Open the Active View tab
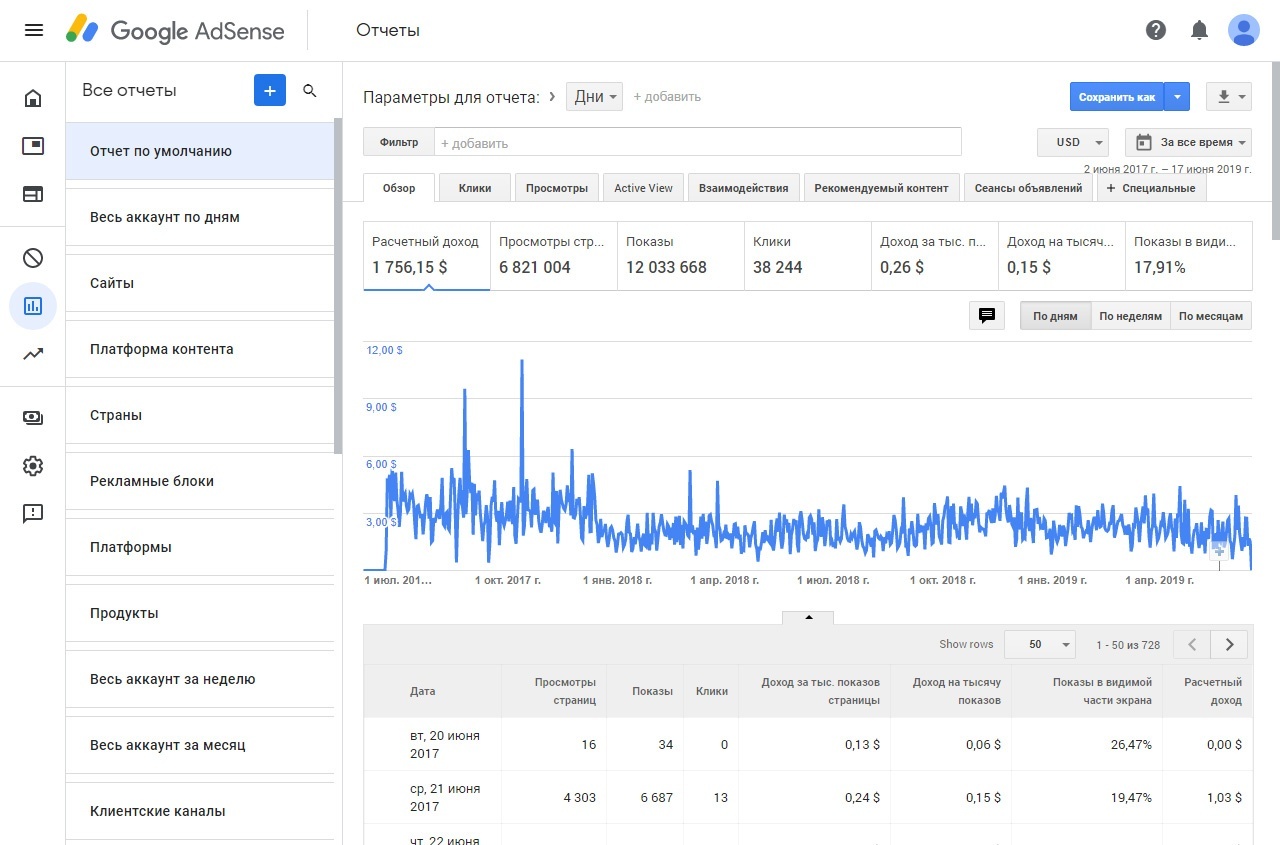 click(643, 188)
